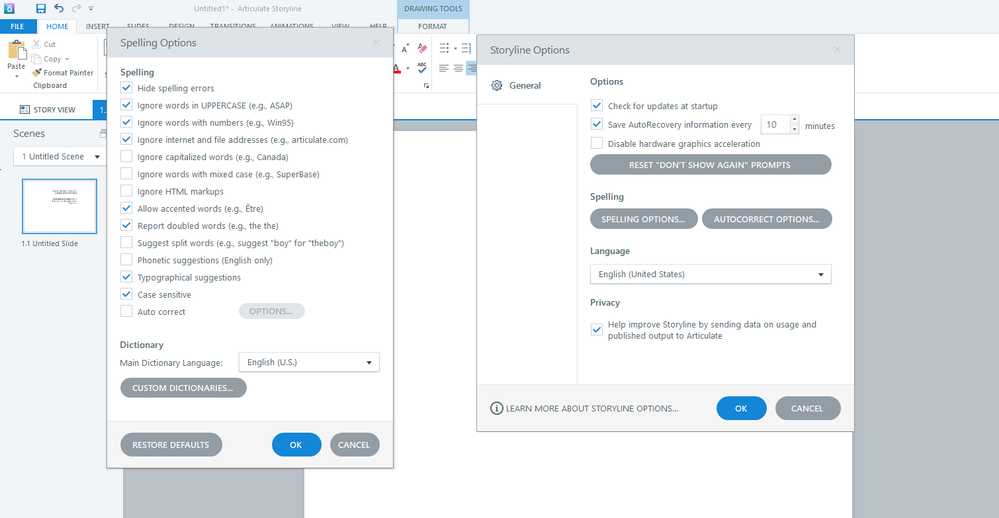Click the Redo arrow icon
This screenshot has height=518, width=999.
pyautogui.click(x=76, y=8)
